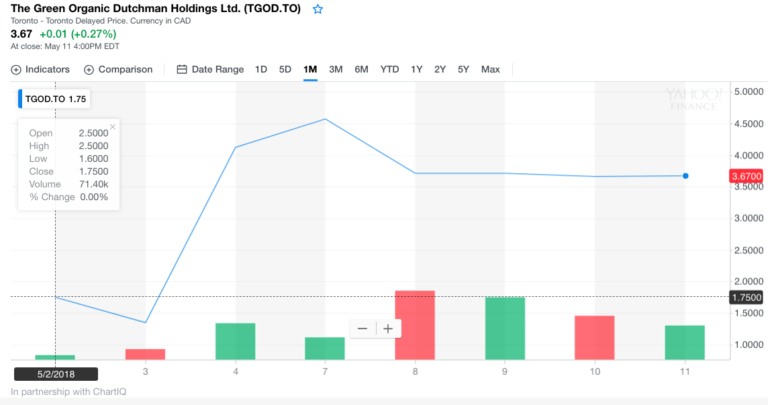Screen dimensions: 768x405
Task: Select the 5D time range
Action: tap(285, 70)
